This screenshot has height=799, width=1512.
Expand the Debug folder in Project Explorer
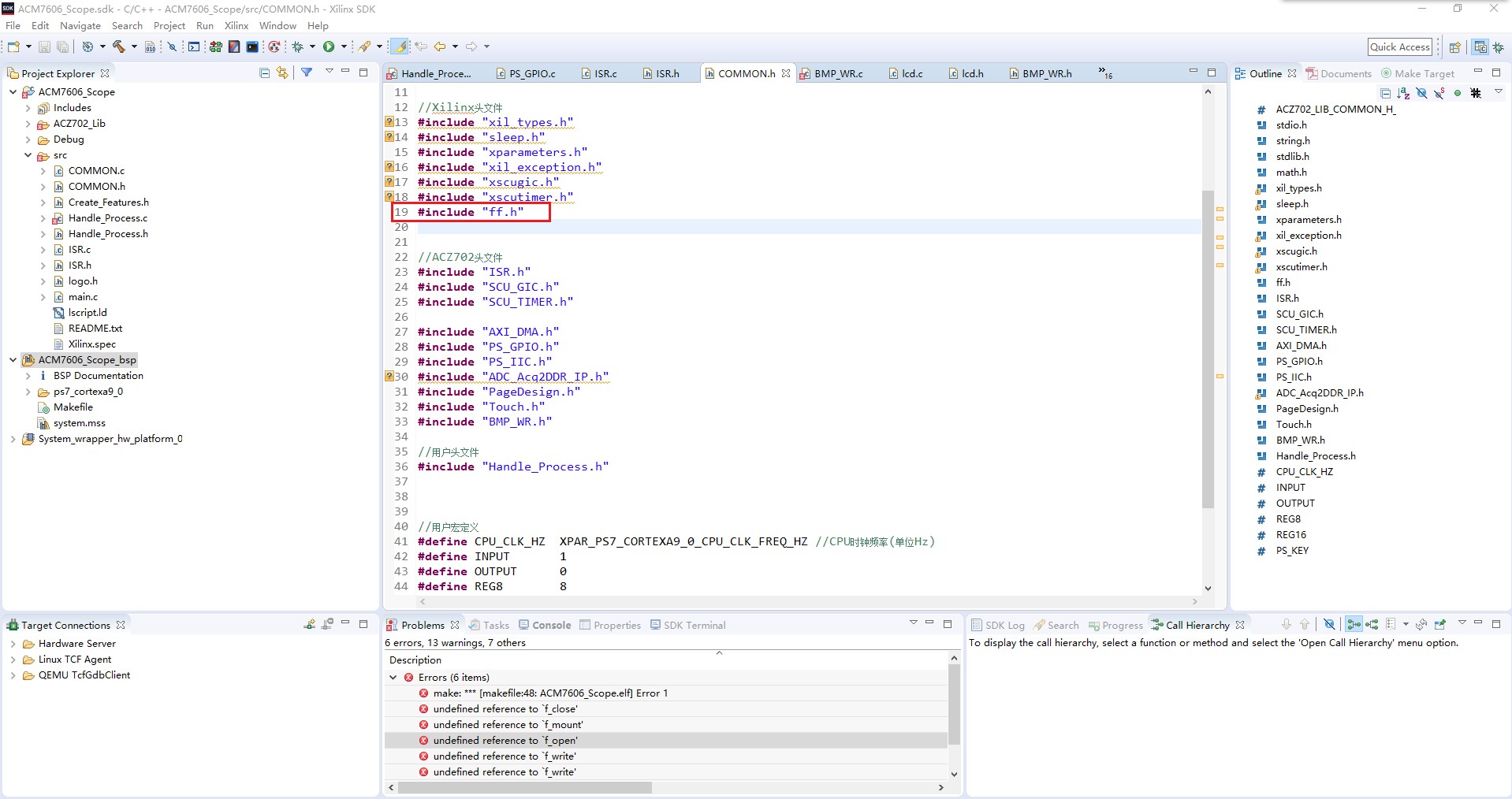pos(28,139)
